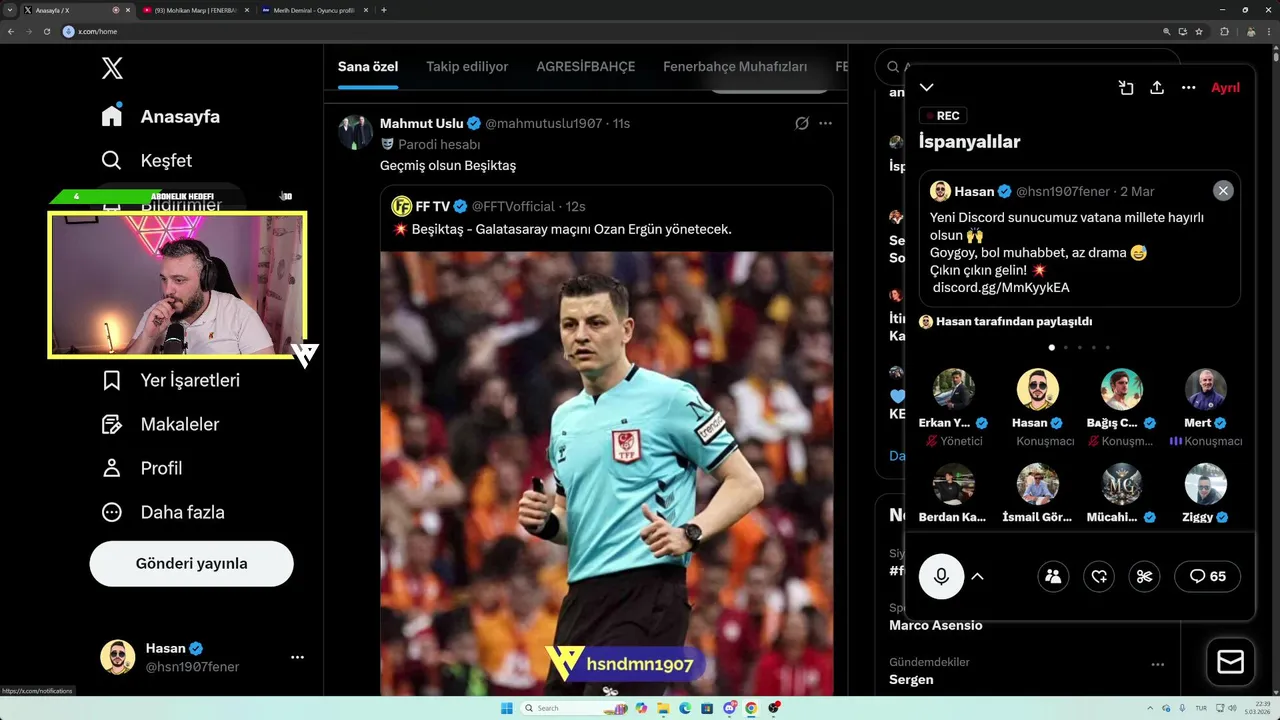Viewport: 1280px width, 720px height.
Task: Switch to the AGRESİFBAHÇE tab
Action: (x=586, y=67)
